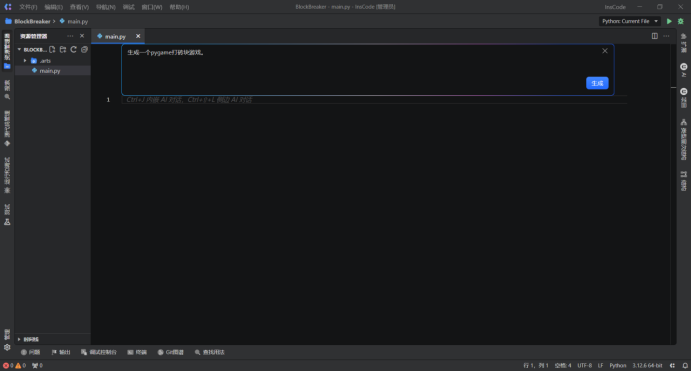Viewport: 692px width, 371px height.
Task: Open the AI panel on right sidebar
Action: tap(684, 70)
